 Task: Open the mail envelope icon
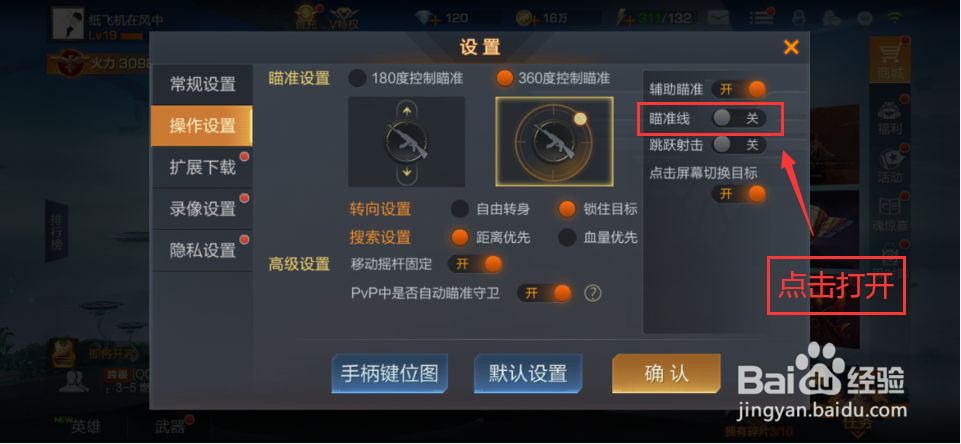(x=719, y=18)
